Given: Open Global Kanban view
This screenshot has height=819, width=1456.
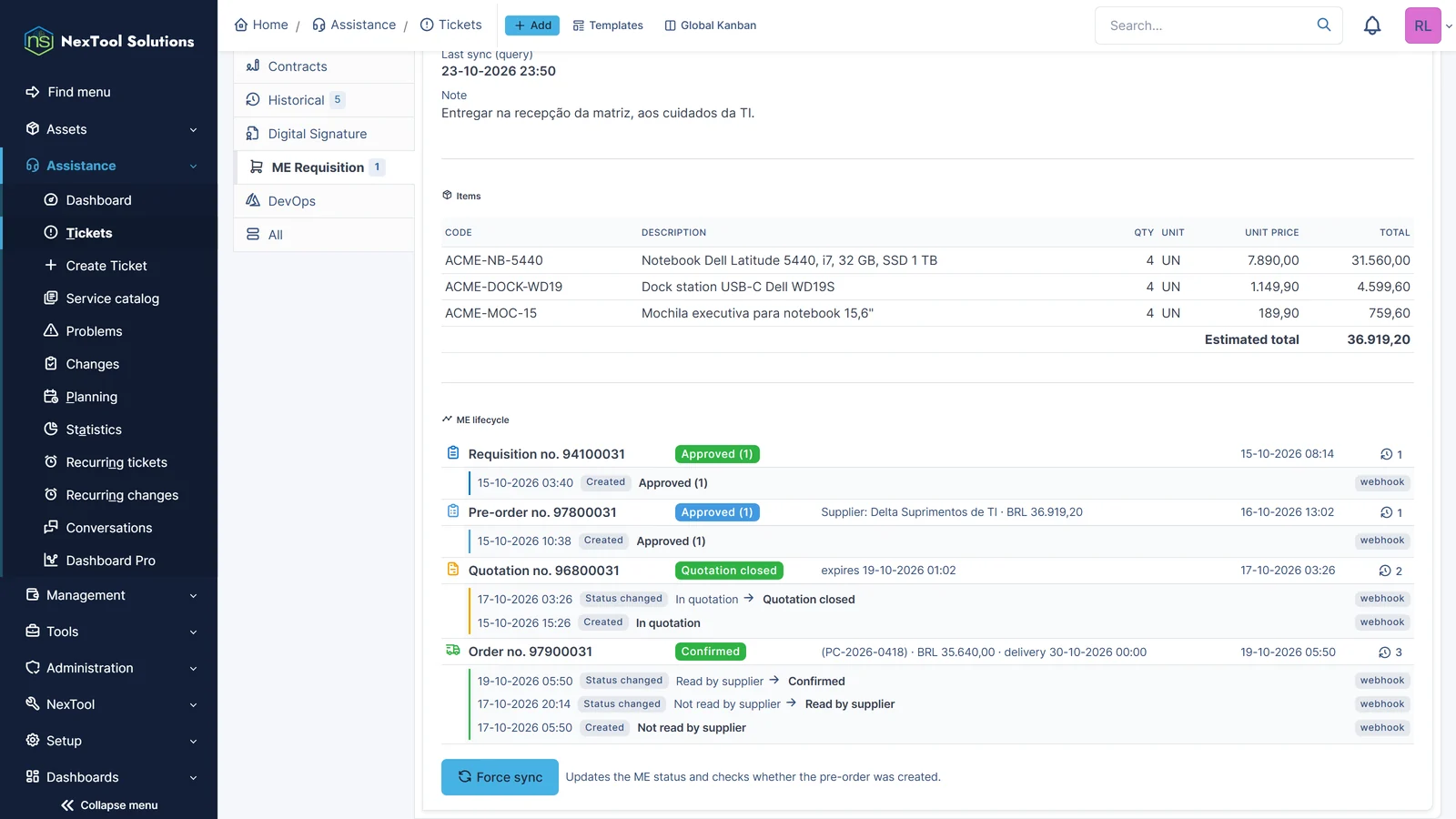Looking at the screenshot, I should 711,25.
